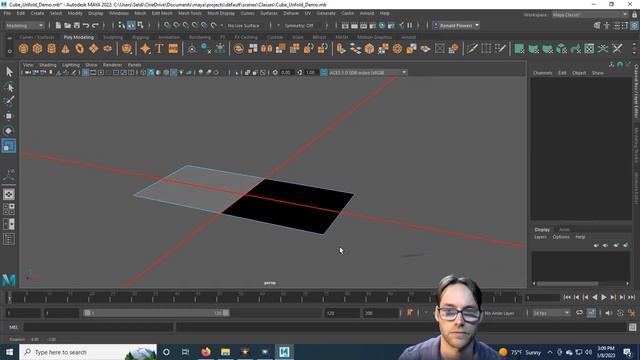
Task: Switch to the Poly Modeling shelf tab
Action: (x=78, y=37)
